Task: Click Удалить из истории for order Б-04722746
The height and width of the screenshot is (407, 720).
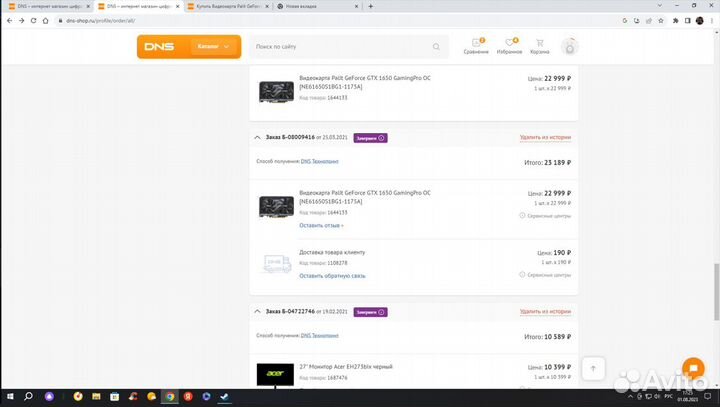Action: pyautogui.click(x=545, y=311)
